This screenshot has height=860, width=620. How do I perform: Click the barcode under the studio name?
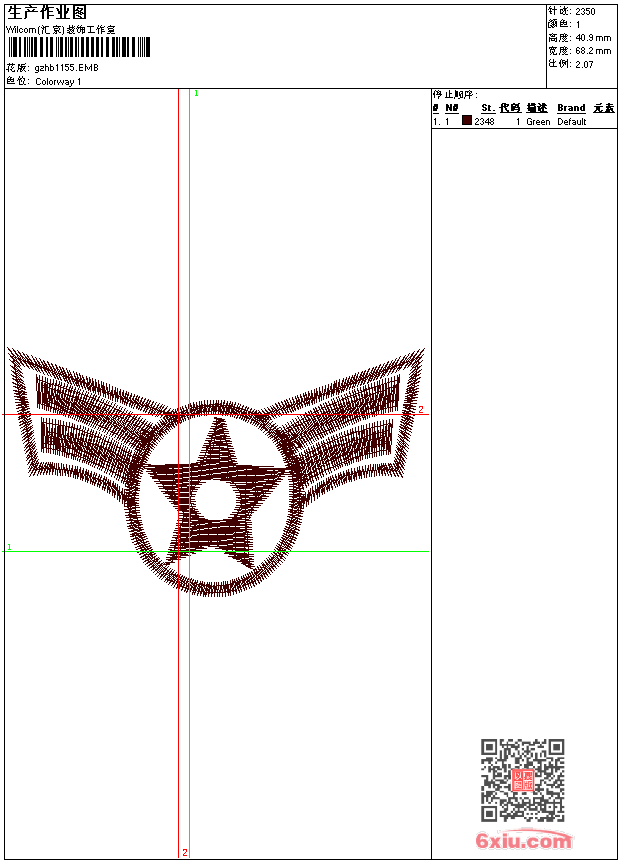click(x=78, y=47)
